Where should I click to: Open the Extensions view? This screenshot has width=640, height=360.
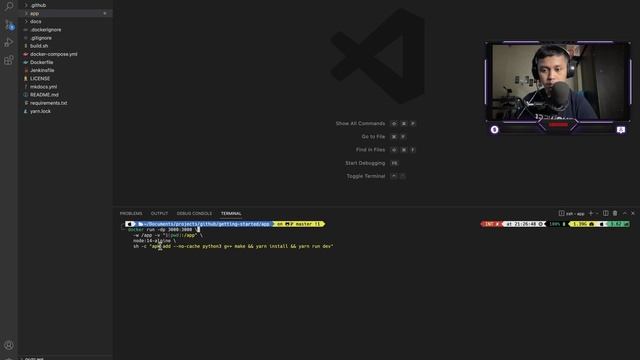[x=9, y=60]
